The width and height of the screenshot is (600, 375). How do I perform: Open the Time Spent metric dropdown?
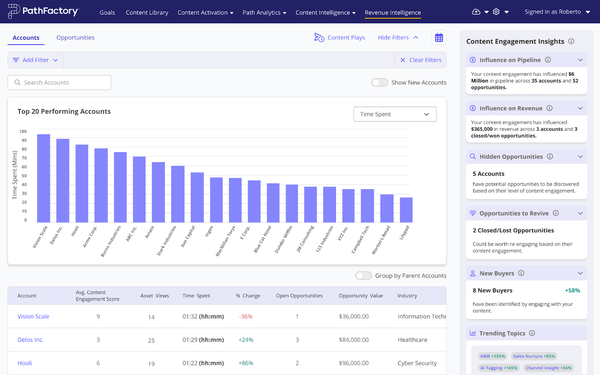click(x=395, y=114)
